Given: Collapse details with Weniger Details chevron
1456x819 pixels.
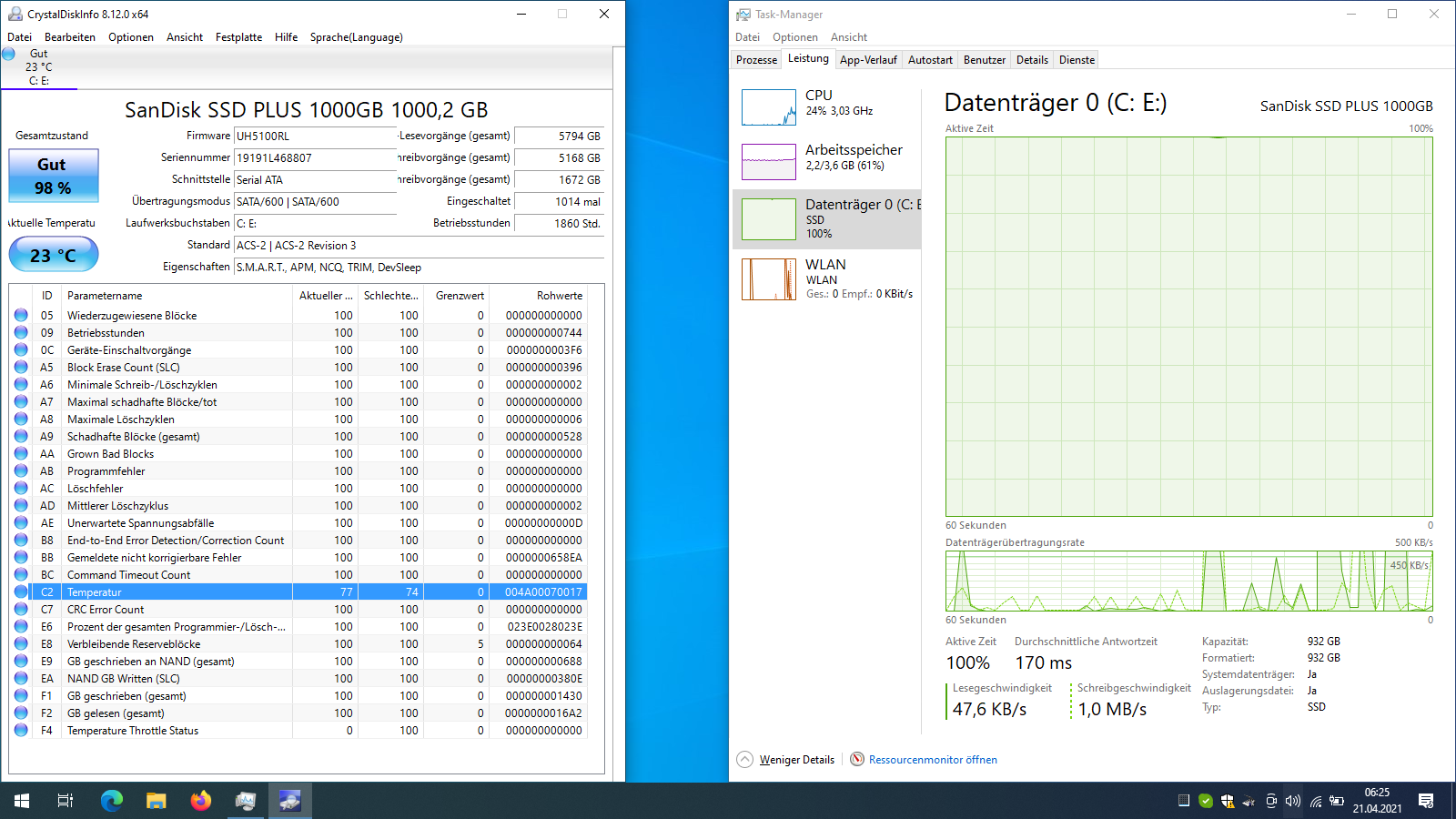Looking at the screenshot, I should (x=744, y=759).
